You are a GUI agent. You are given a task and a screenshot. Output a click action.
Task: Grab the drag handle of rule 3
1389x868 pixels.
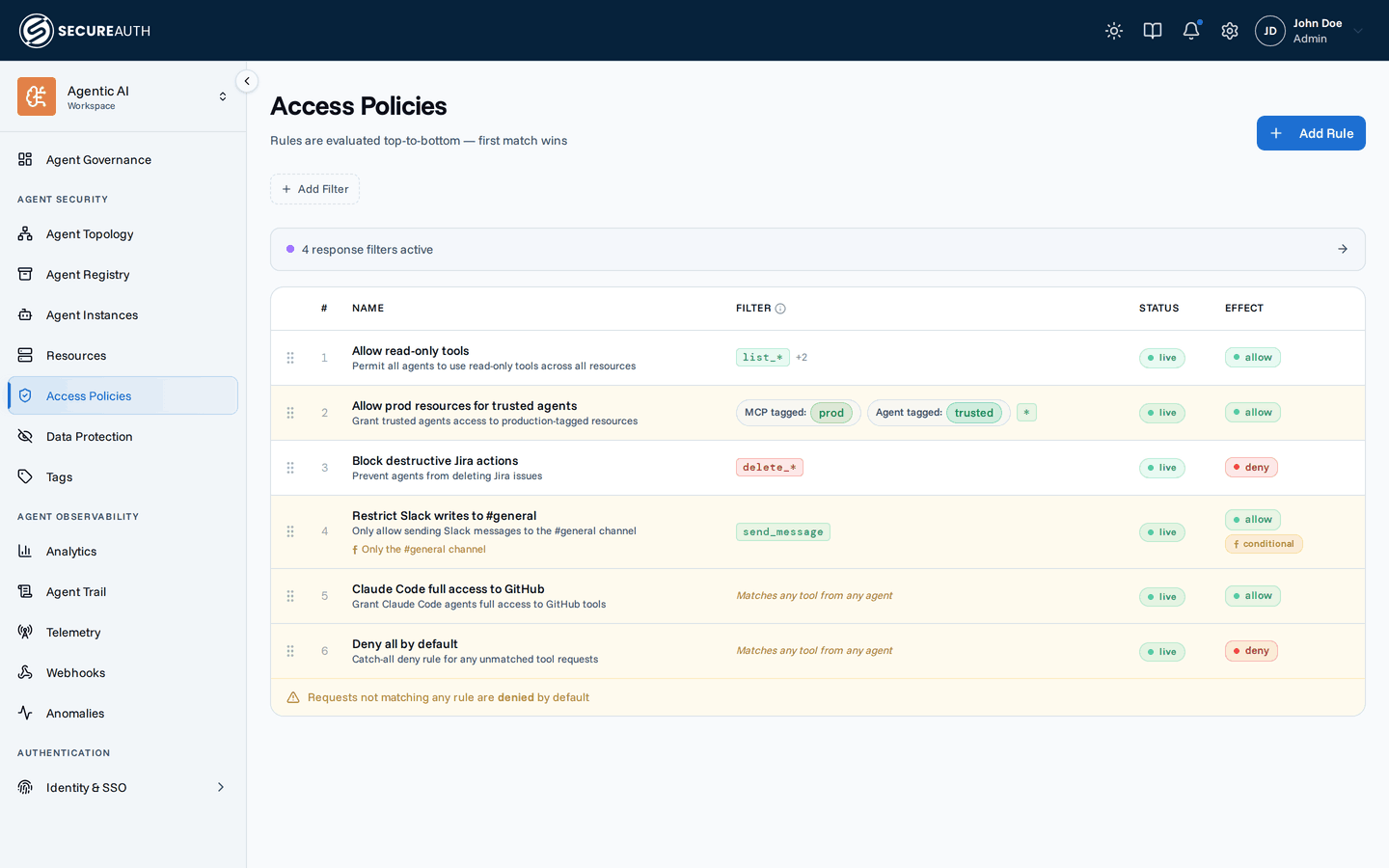(x=290, y=468)
